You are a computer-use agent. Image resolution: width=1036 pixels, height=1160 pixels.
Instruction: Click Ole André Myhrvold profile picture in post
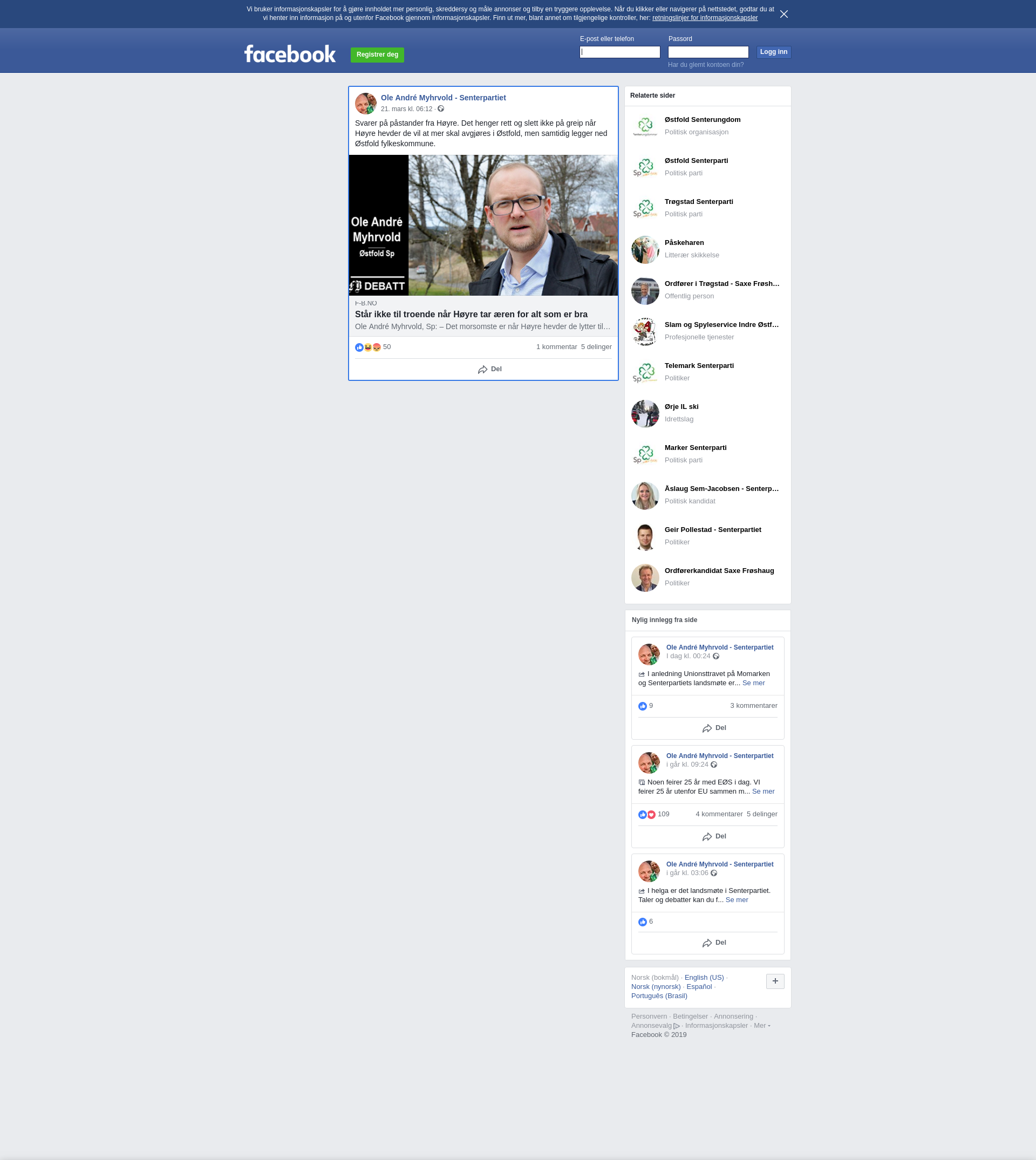click(365, 104)
